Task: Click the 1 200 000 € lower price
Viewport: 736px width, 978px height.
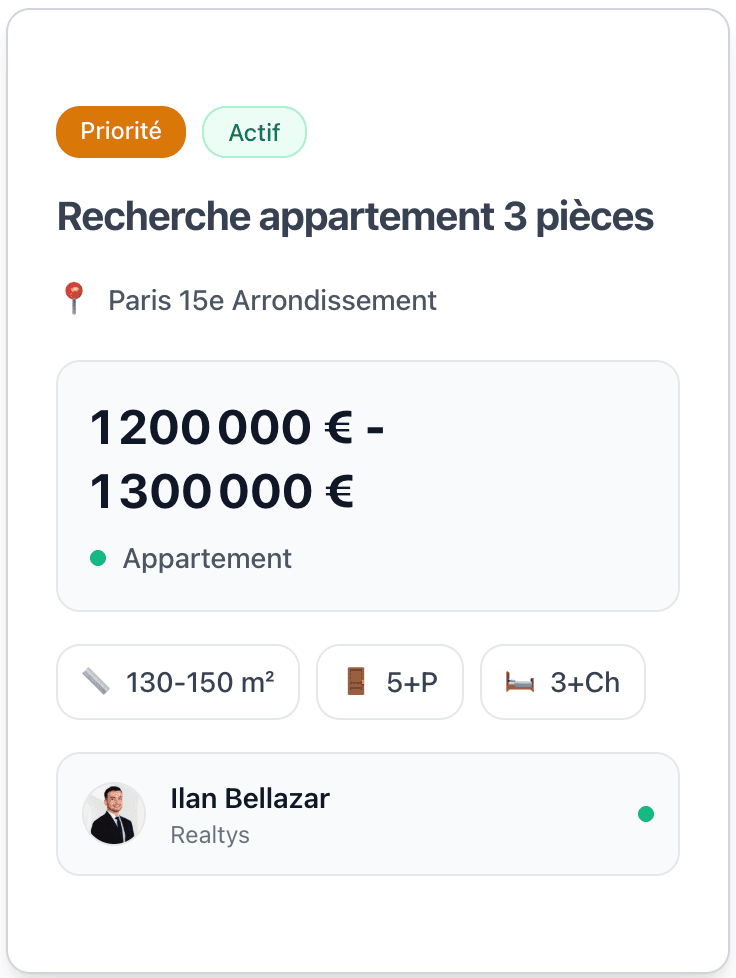Action: 221,428
